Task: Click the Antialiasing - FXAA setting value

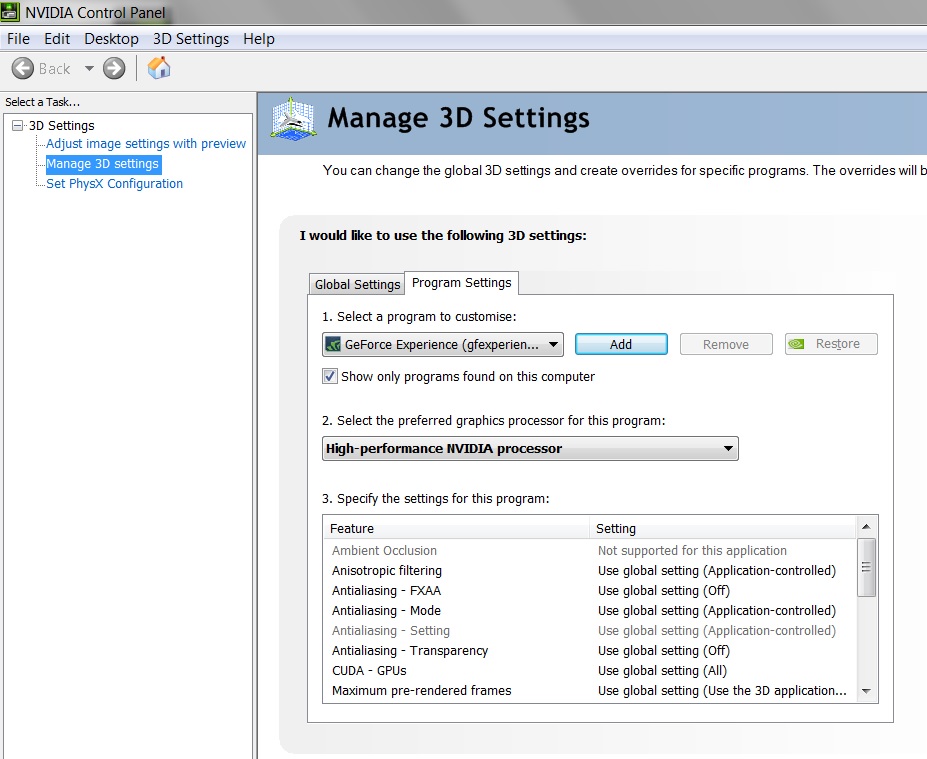Action: point(663,591)
